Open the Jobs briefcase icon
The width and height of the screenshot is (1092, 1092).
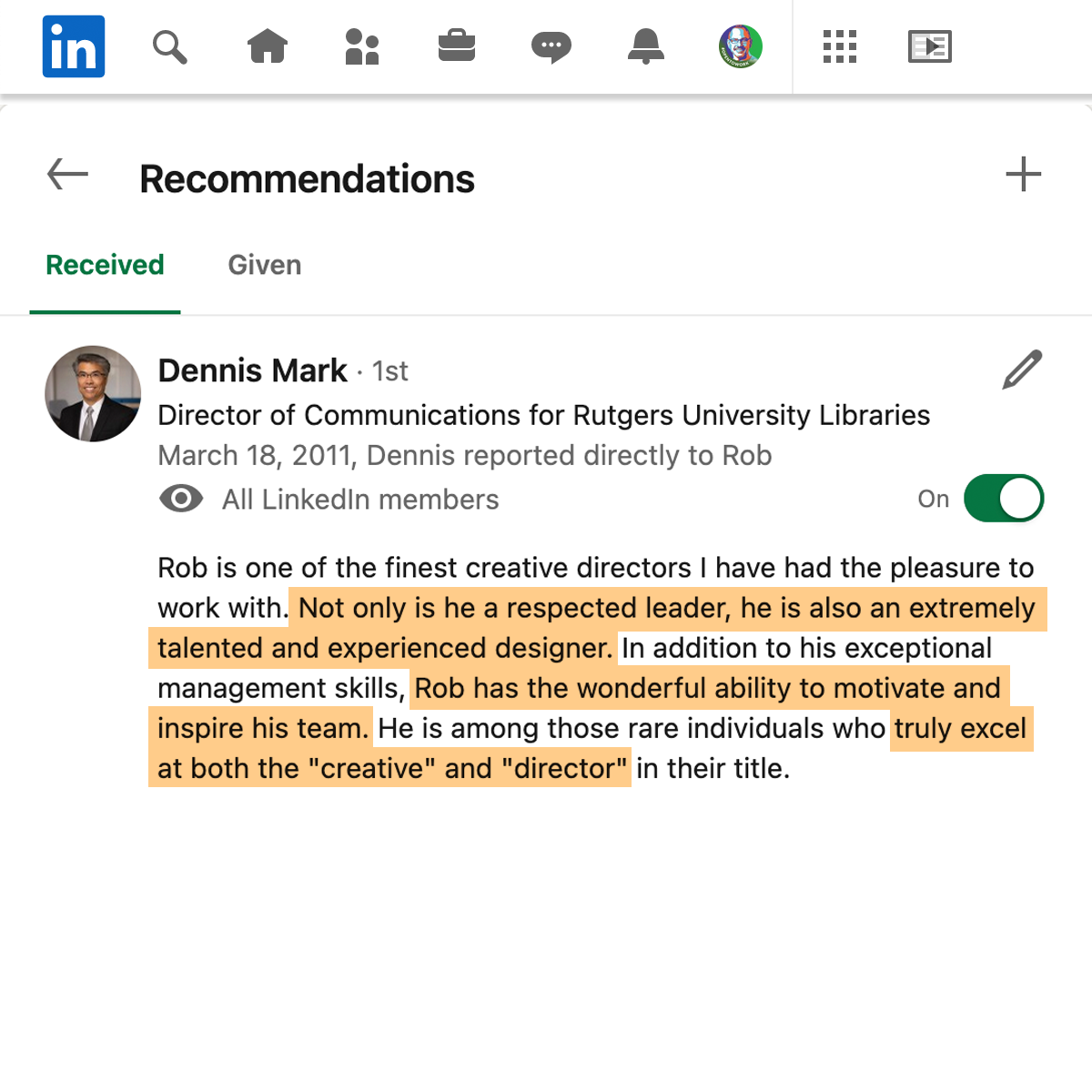pos(457,46)
